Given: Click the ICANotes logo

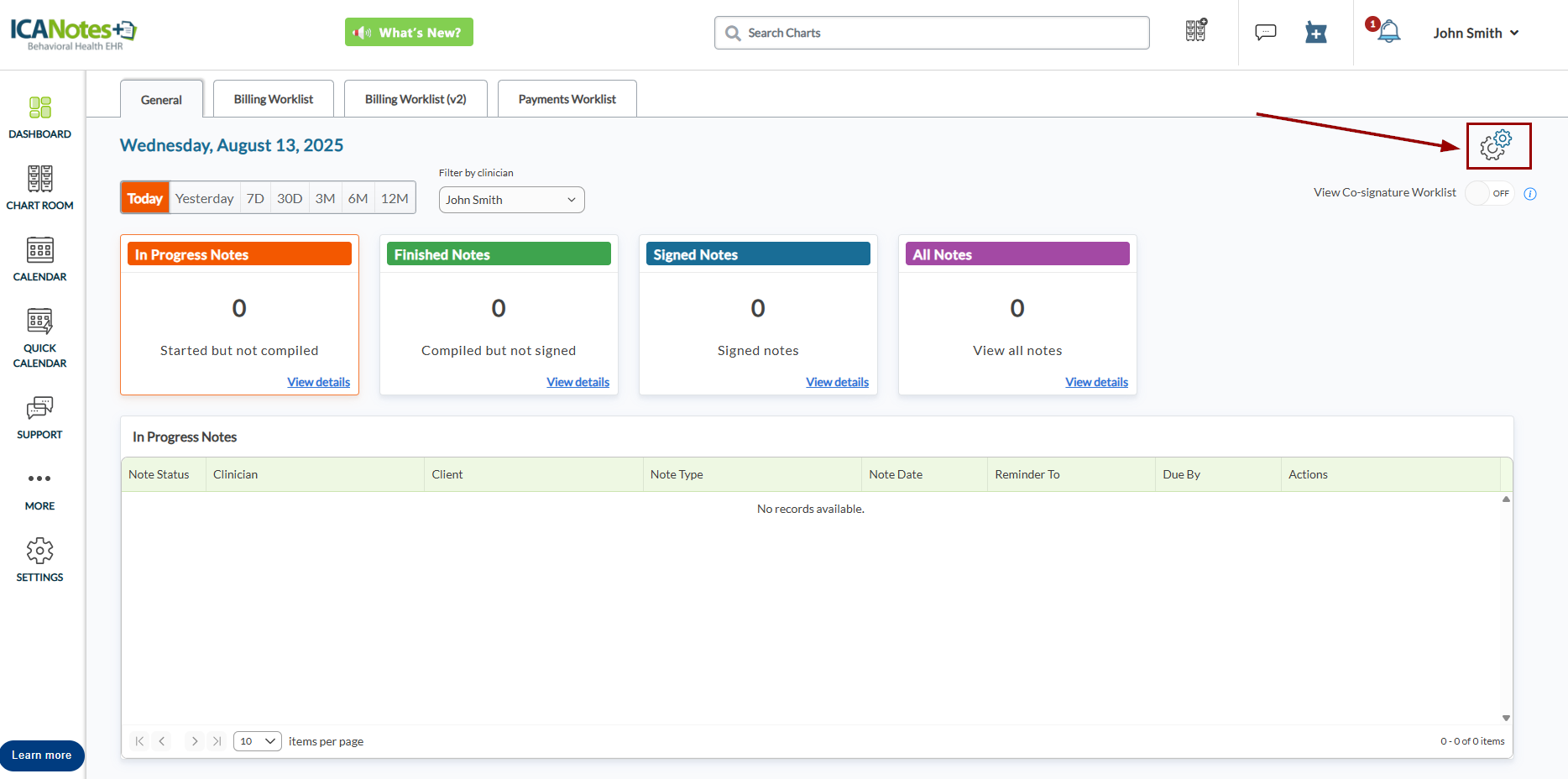Looking at the screenshot, I should point(74,34).
